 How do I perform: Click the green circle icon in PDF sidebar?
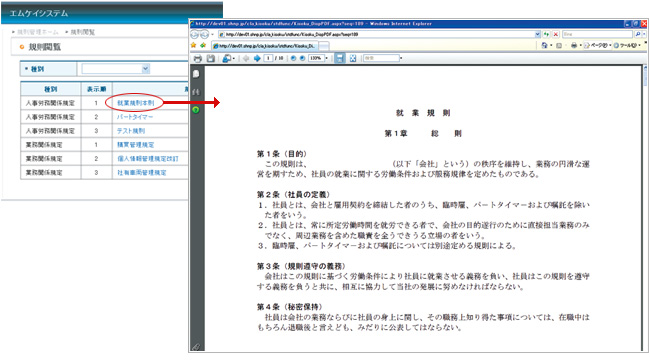[x=196, y=110]
